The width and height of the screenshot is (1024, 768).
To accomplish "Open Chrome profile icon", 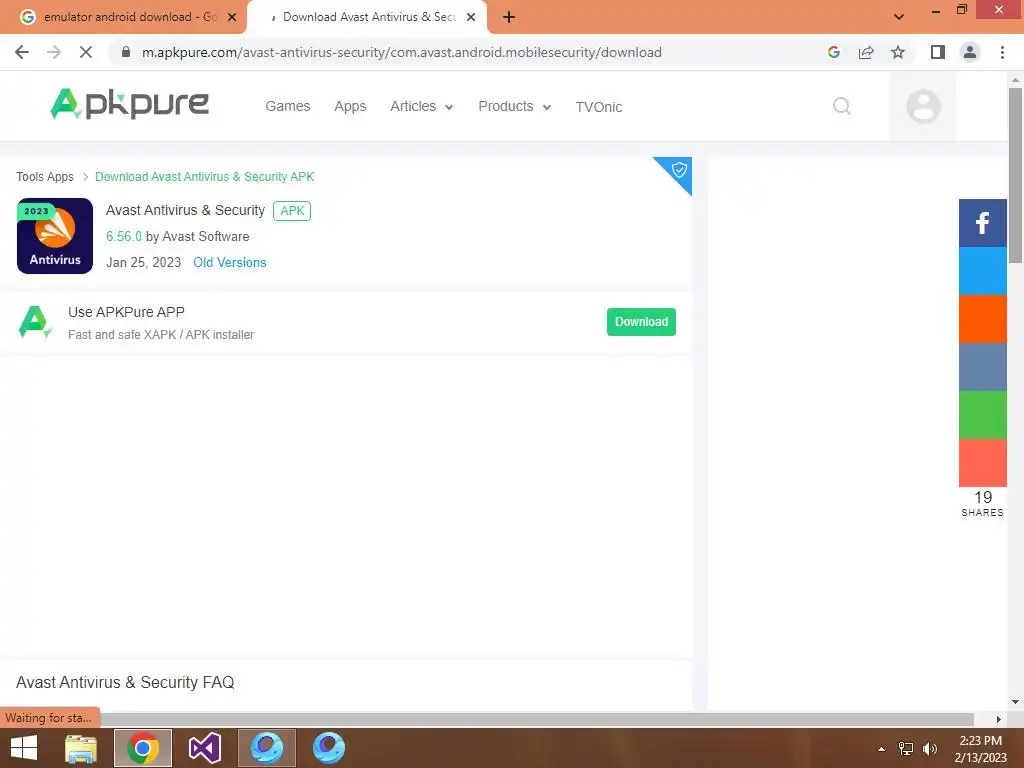I will (x=970, y=52).
